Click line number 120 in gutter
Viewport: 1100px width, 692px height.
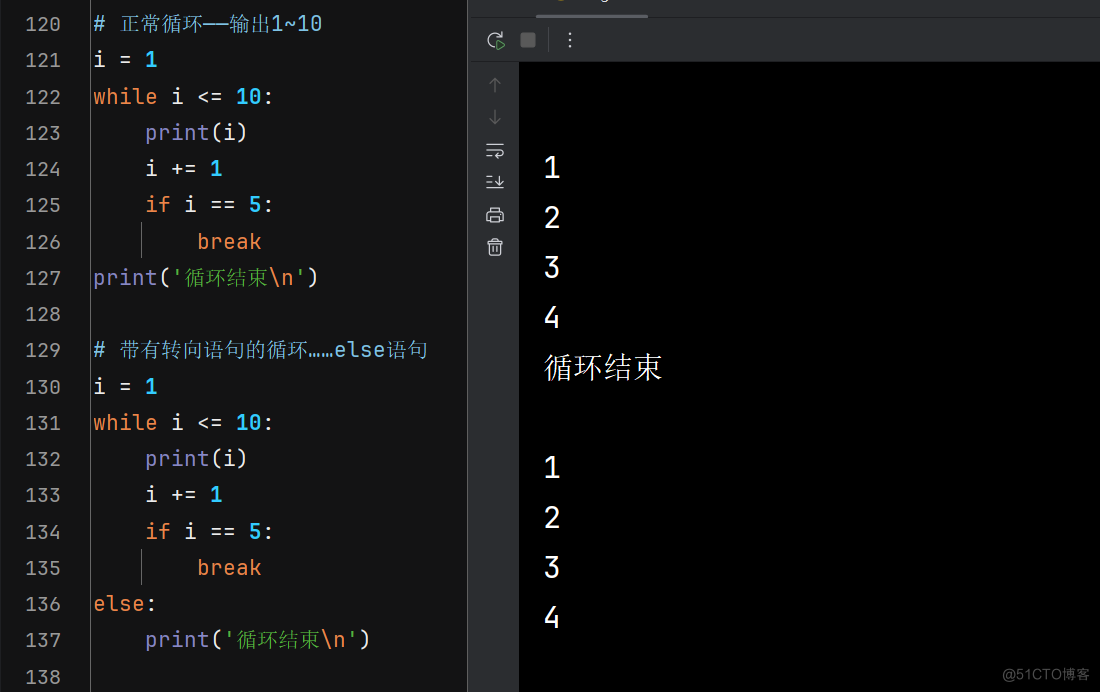click(x=43, y=25)
